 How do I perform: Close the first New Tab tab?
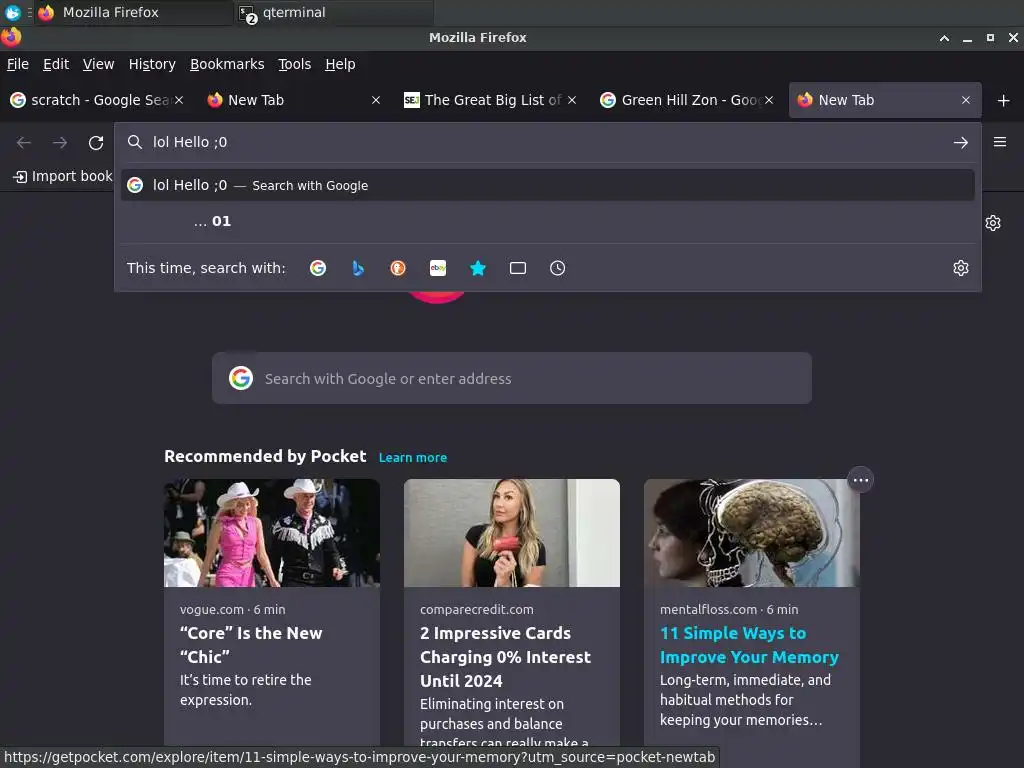click(376, 100)
